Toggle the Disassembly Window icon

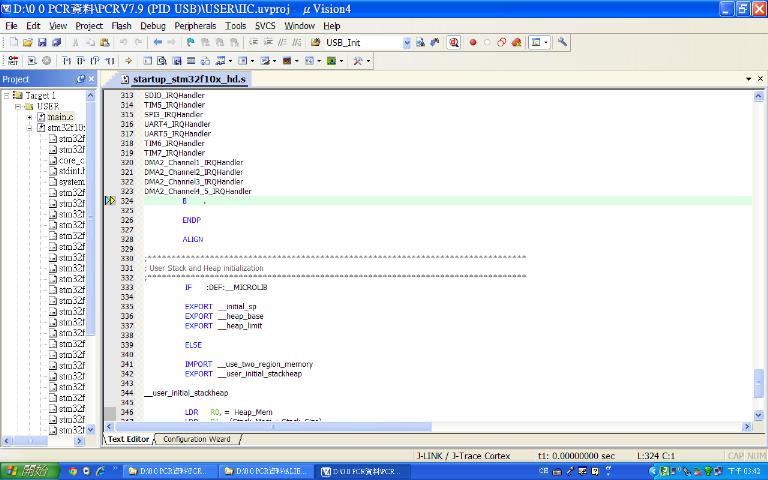(x=162, y=61)
